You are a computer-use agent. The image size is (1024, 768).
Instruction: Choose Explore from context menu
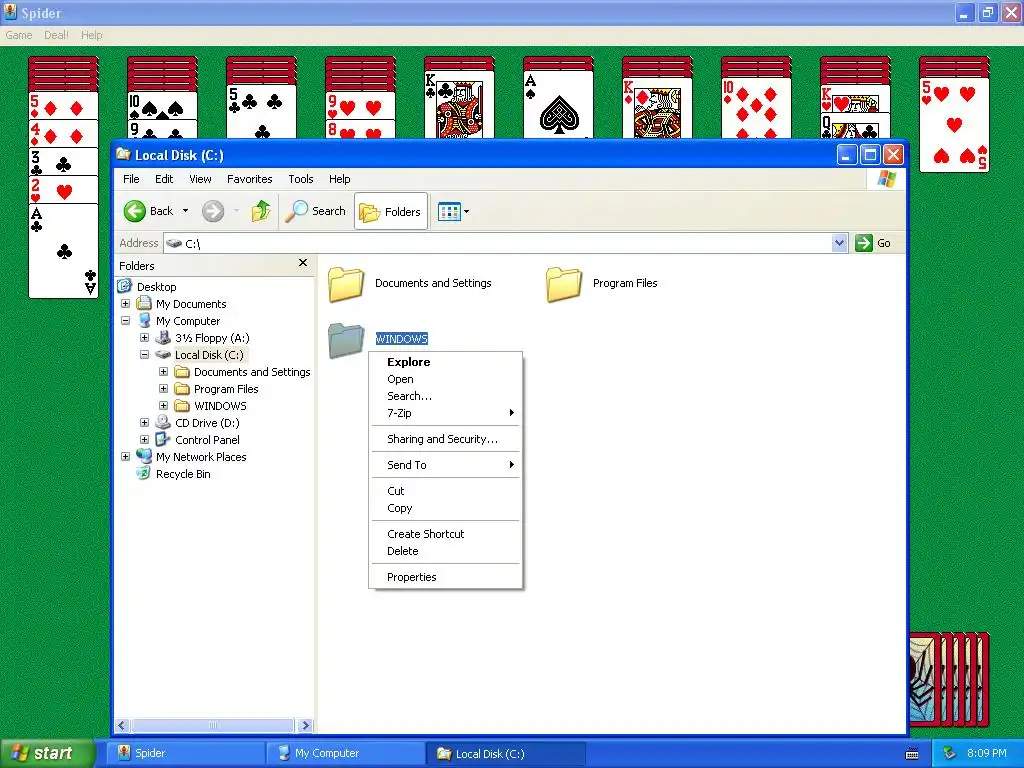446,362
